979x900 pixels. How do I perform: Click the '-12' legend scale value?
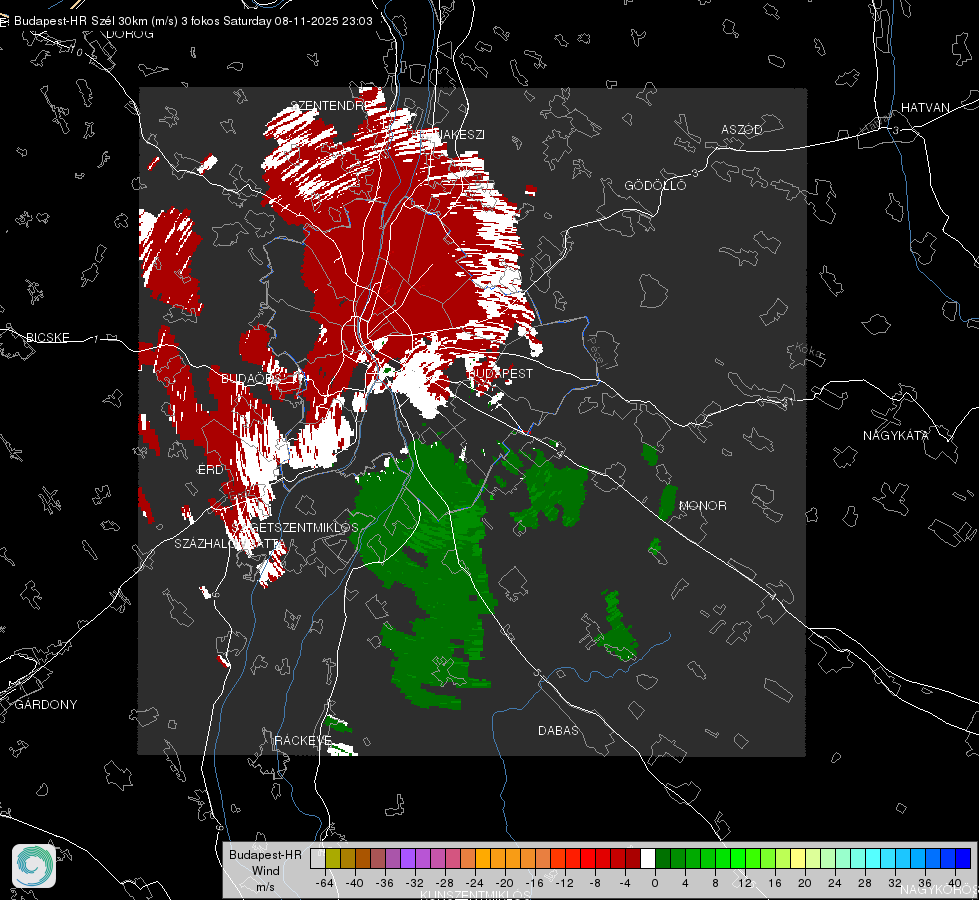(564, 883)
